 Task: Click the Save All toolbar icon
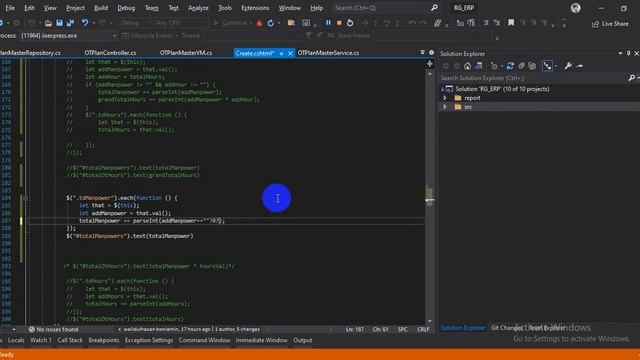(70, 23)
